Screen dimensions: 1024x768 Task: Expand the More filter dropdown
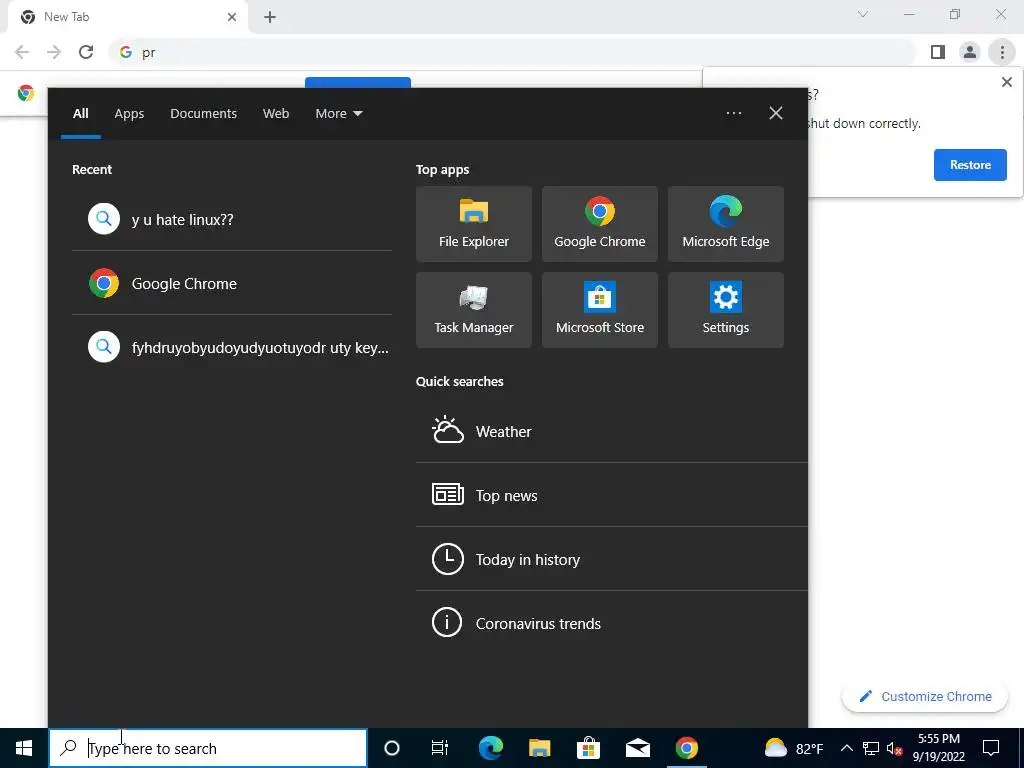[338, 114]
